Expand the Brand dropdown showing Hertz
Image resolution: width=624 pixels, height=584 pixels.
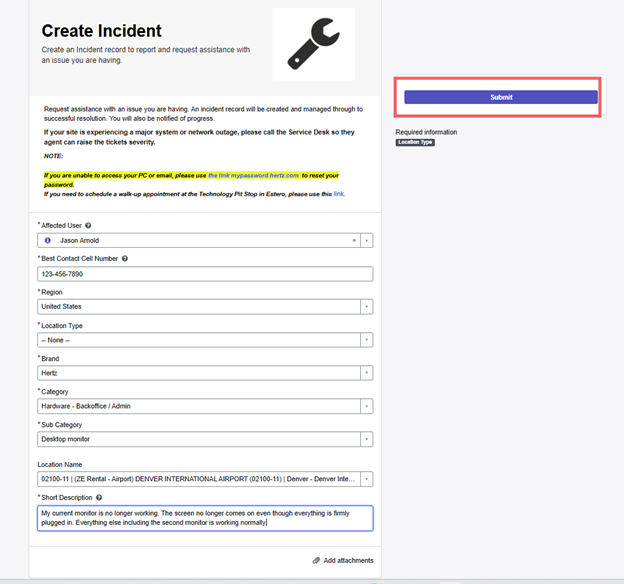point(367,373)
